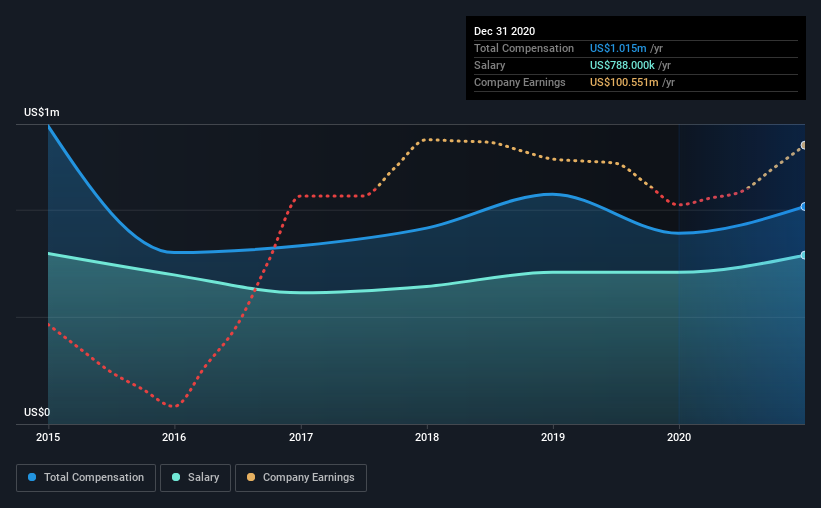Click the US$788.000k salary value

(622, 65)
